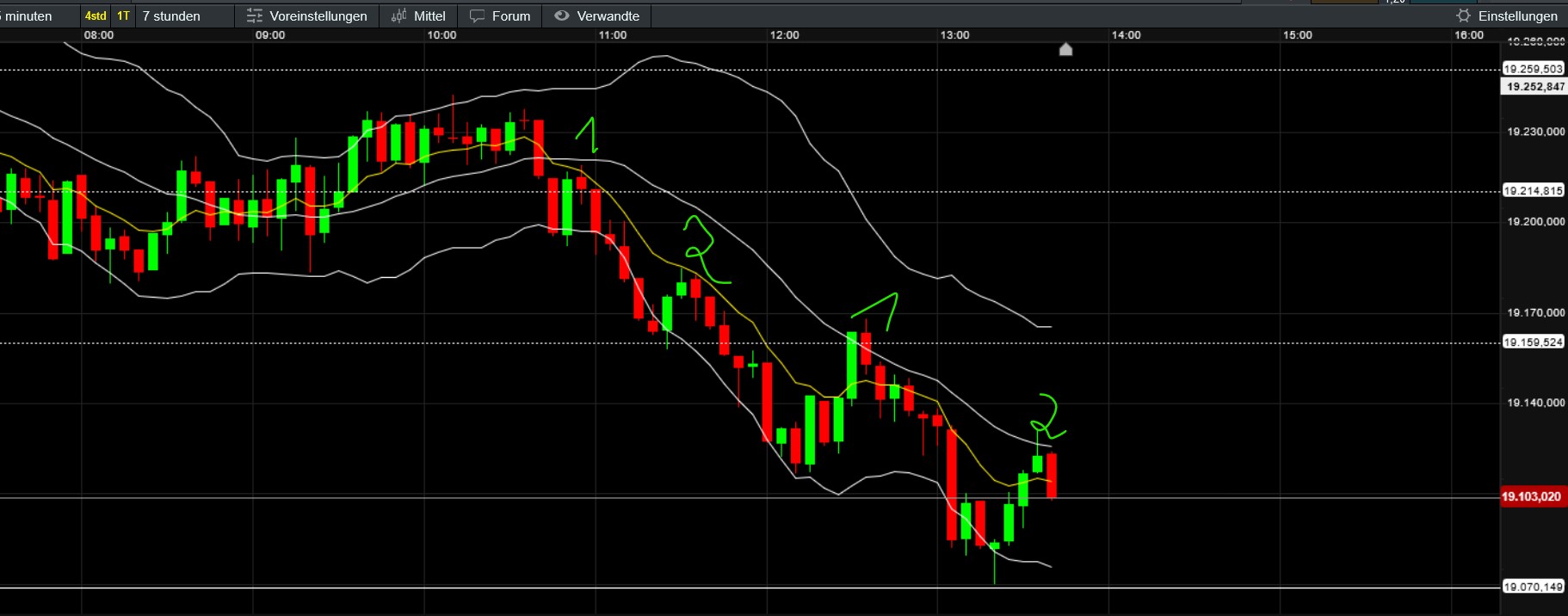Select the 1T timeframe shortcut
This screenshot has height=616, width=1568.
point(124,15)
